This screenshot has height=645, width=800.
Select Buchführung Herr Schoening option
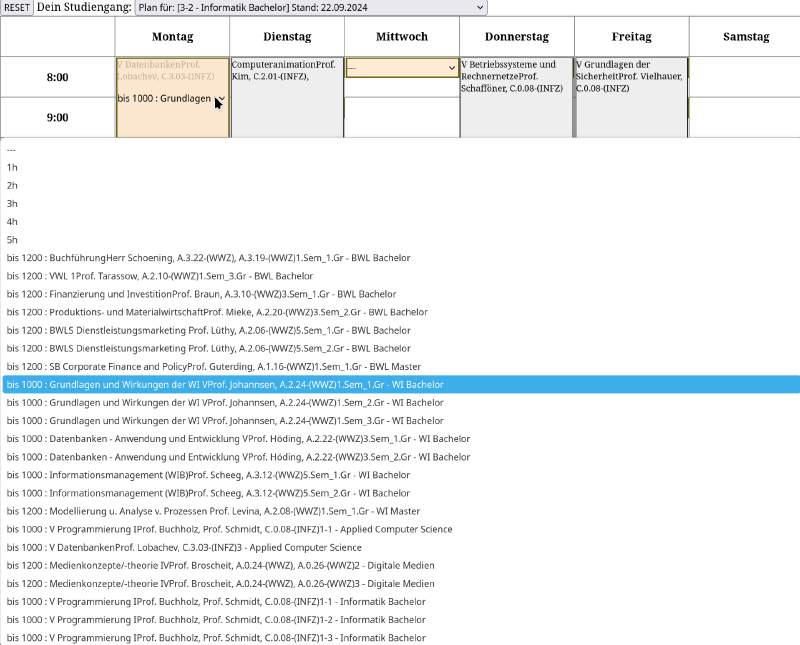pos(208,258)
